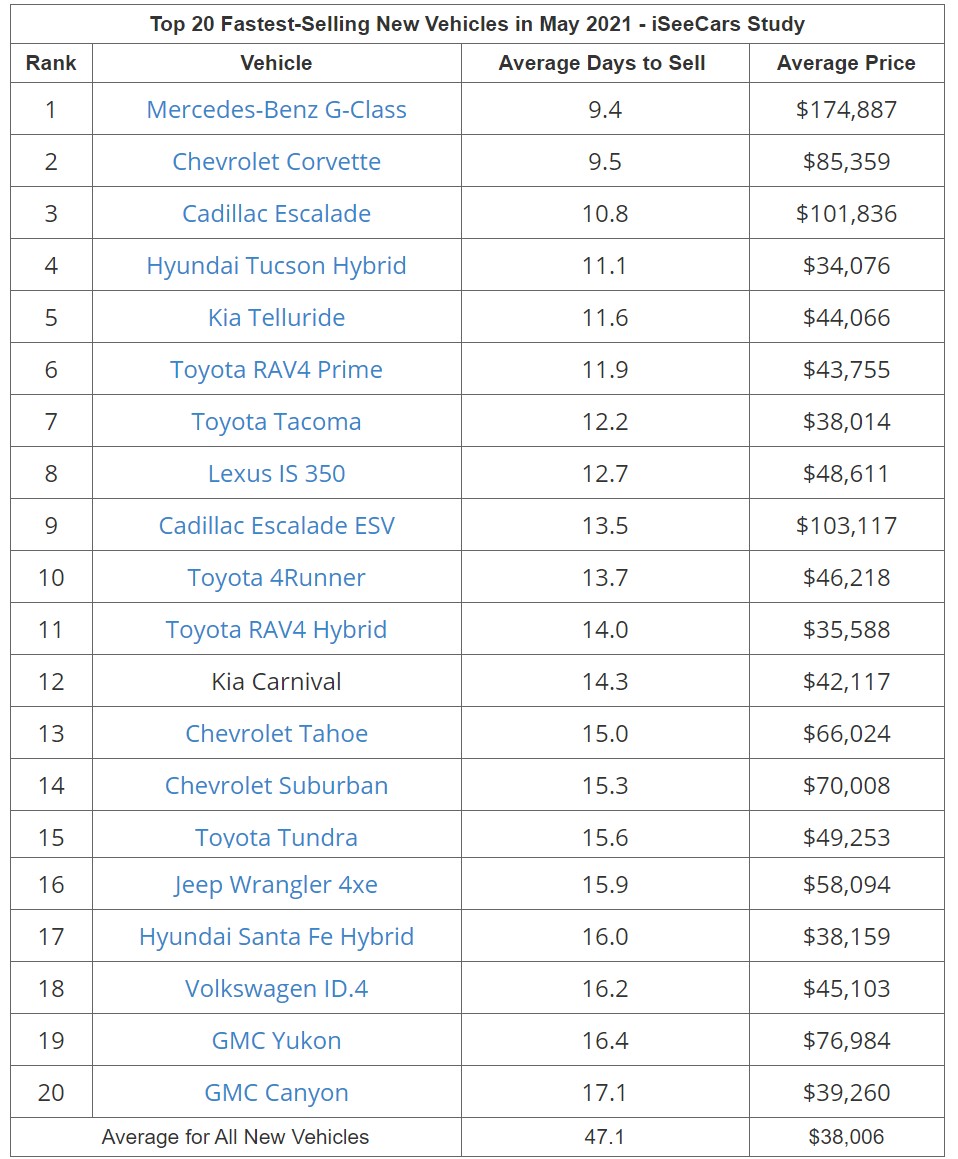Open the Mercedes-Benz G-Class link
Image resolution: width=958 pixels, height=1159 pixels.
276,110
